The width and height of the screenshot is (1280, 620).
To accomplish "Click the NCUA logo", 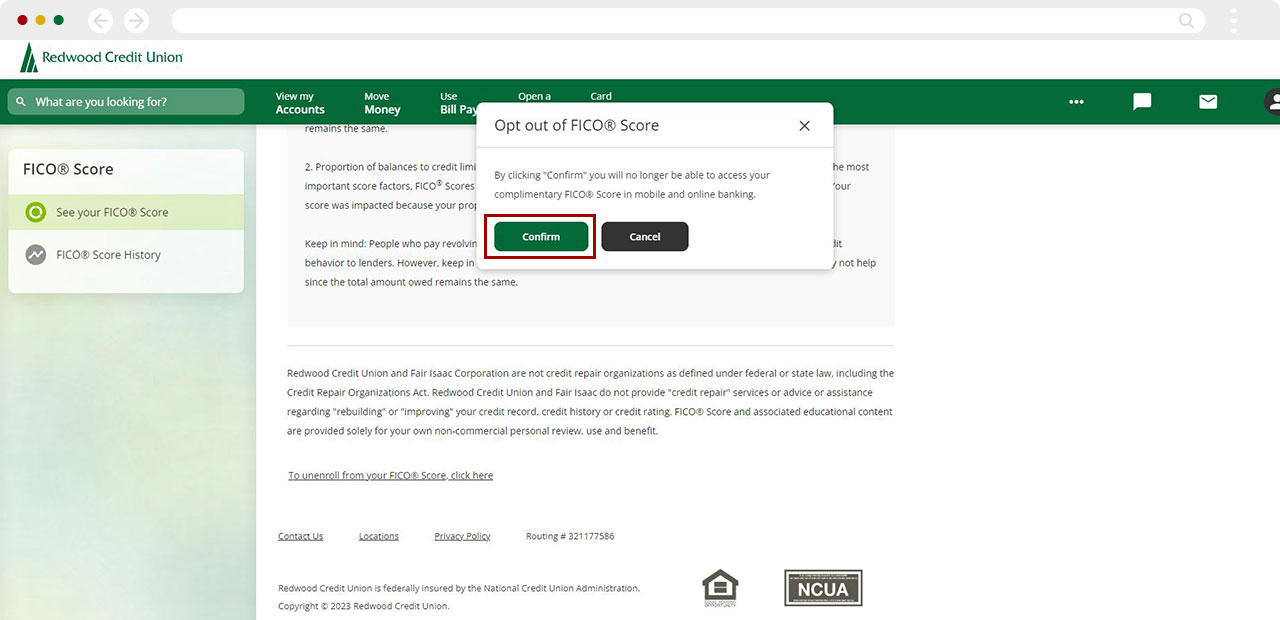I will [x=823, y=588].
